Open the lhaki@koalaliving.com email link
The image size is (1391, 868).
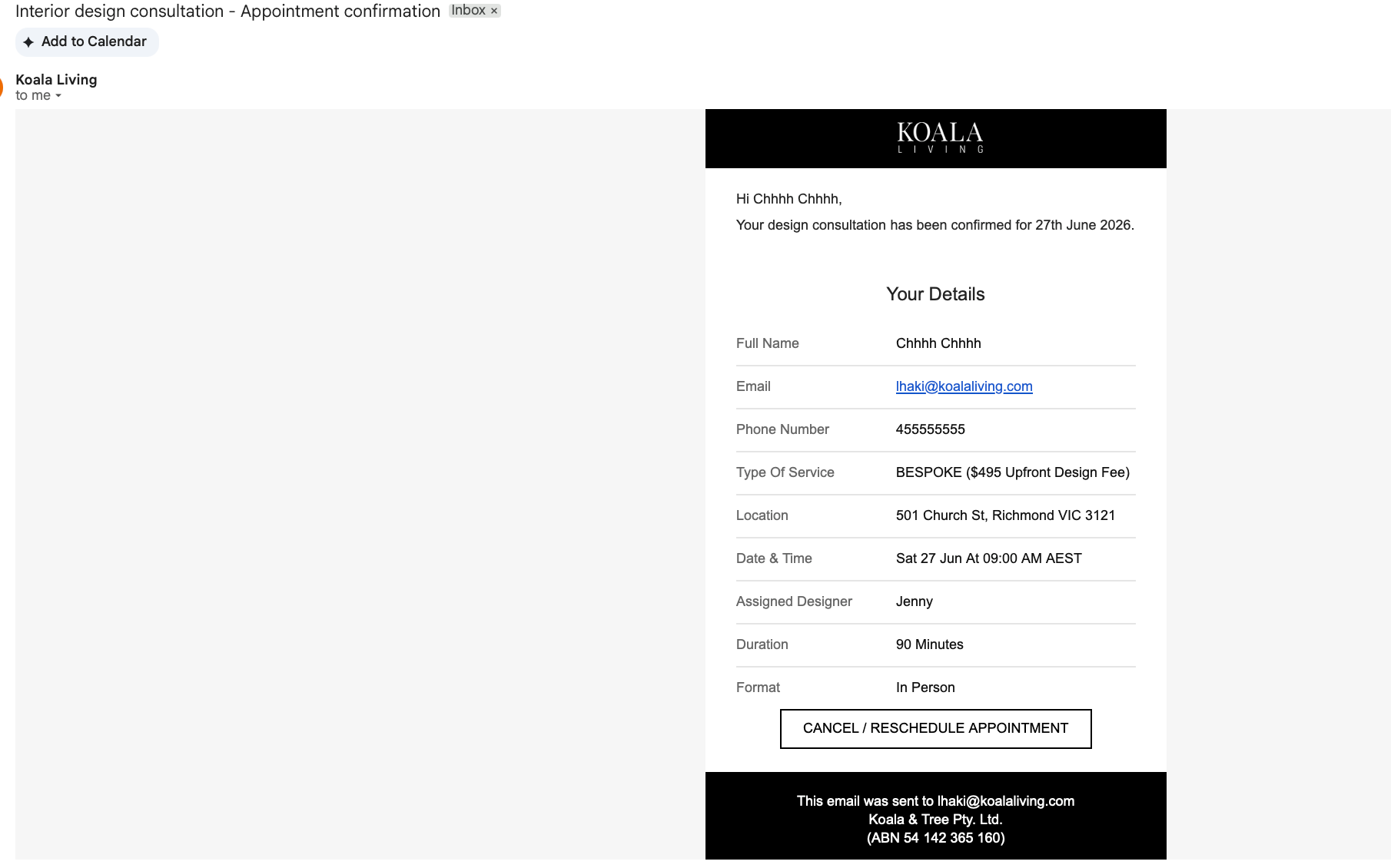pos(964,386)
